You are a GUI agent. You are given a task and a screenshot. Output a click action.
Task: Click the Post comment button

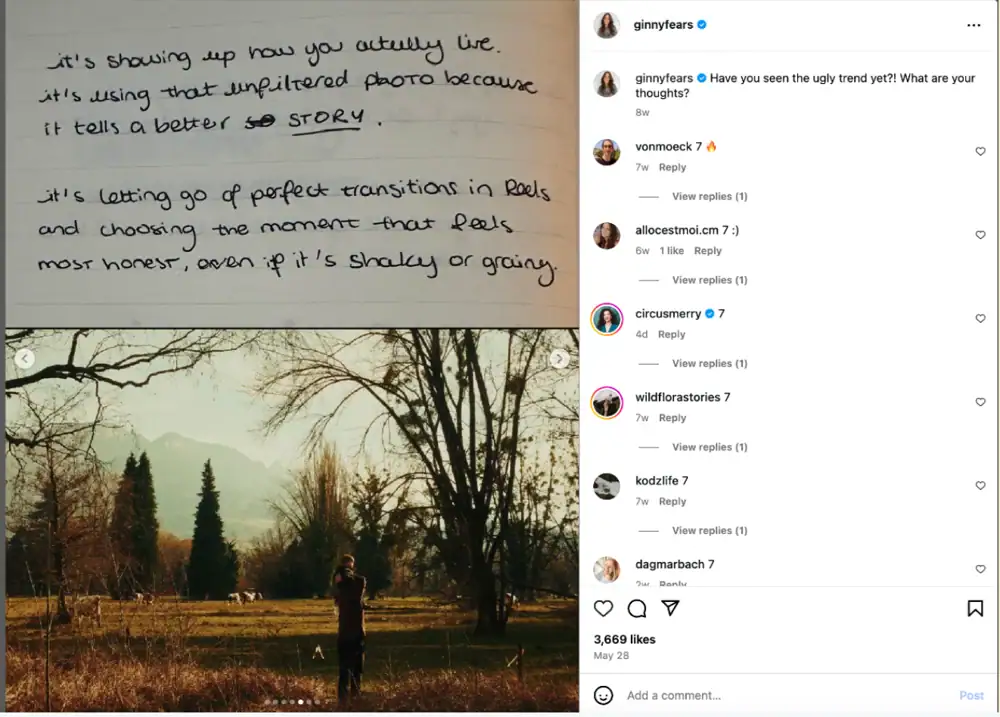tap(971, 695)
